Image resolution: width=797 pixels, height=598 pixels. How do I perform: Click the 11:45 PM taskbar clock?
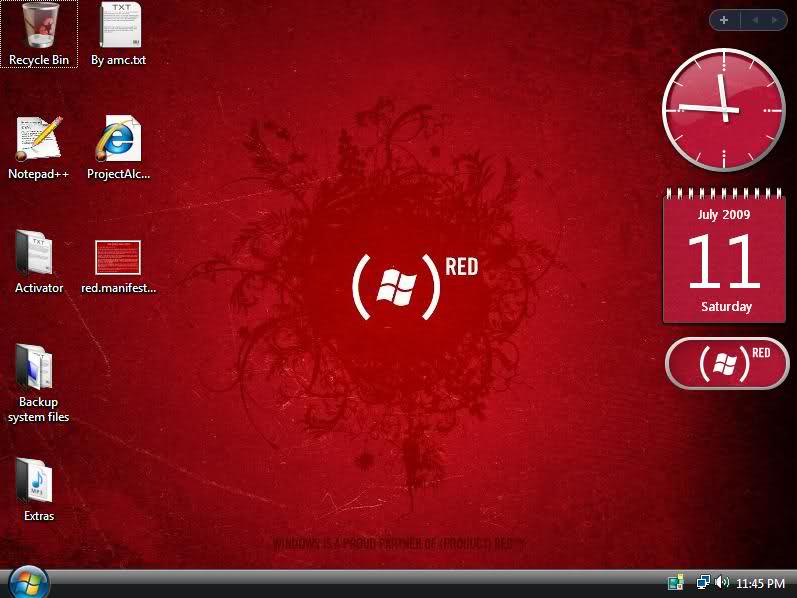tap(760, 583)
